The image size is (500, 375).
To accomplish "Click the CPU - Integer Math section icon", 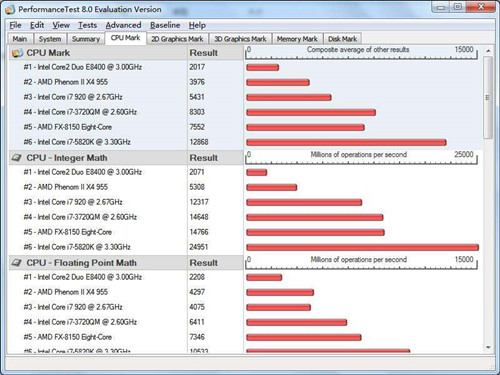I will [17, 158].
